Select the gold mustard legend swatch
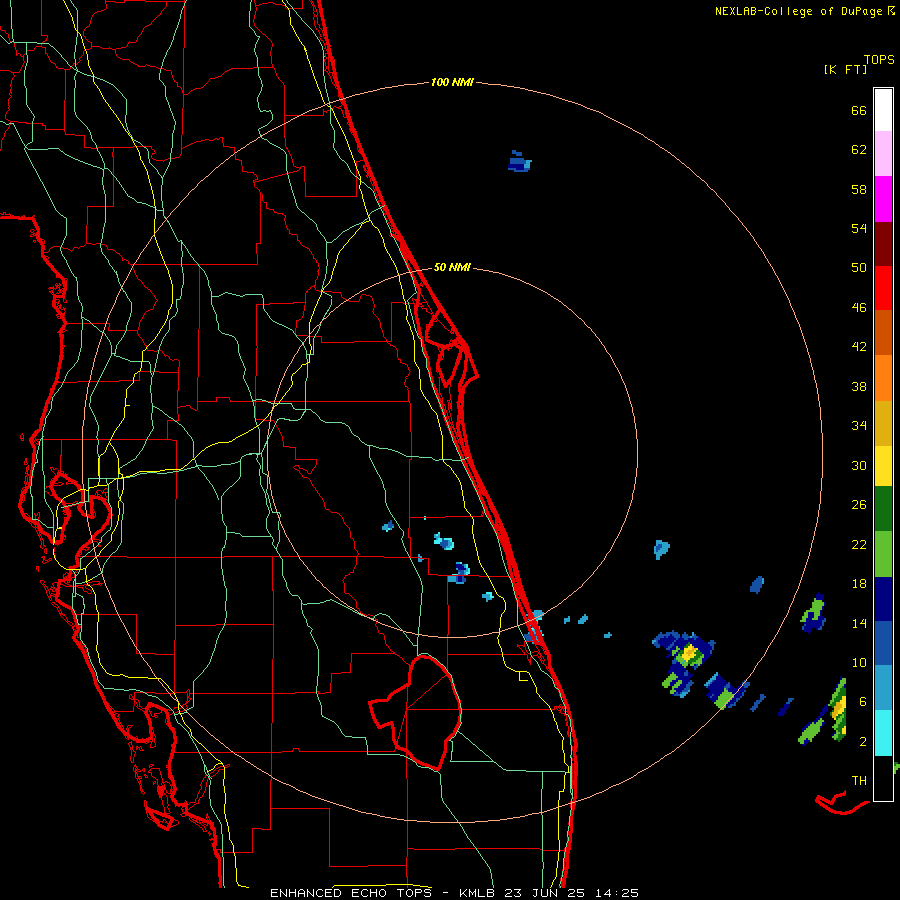The image size is (900, 900). pyautogui.click(x=883, y=424)
